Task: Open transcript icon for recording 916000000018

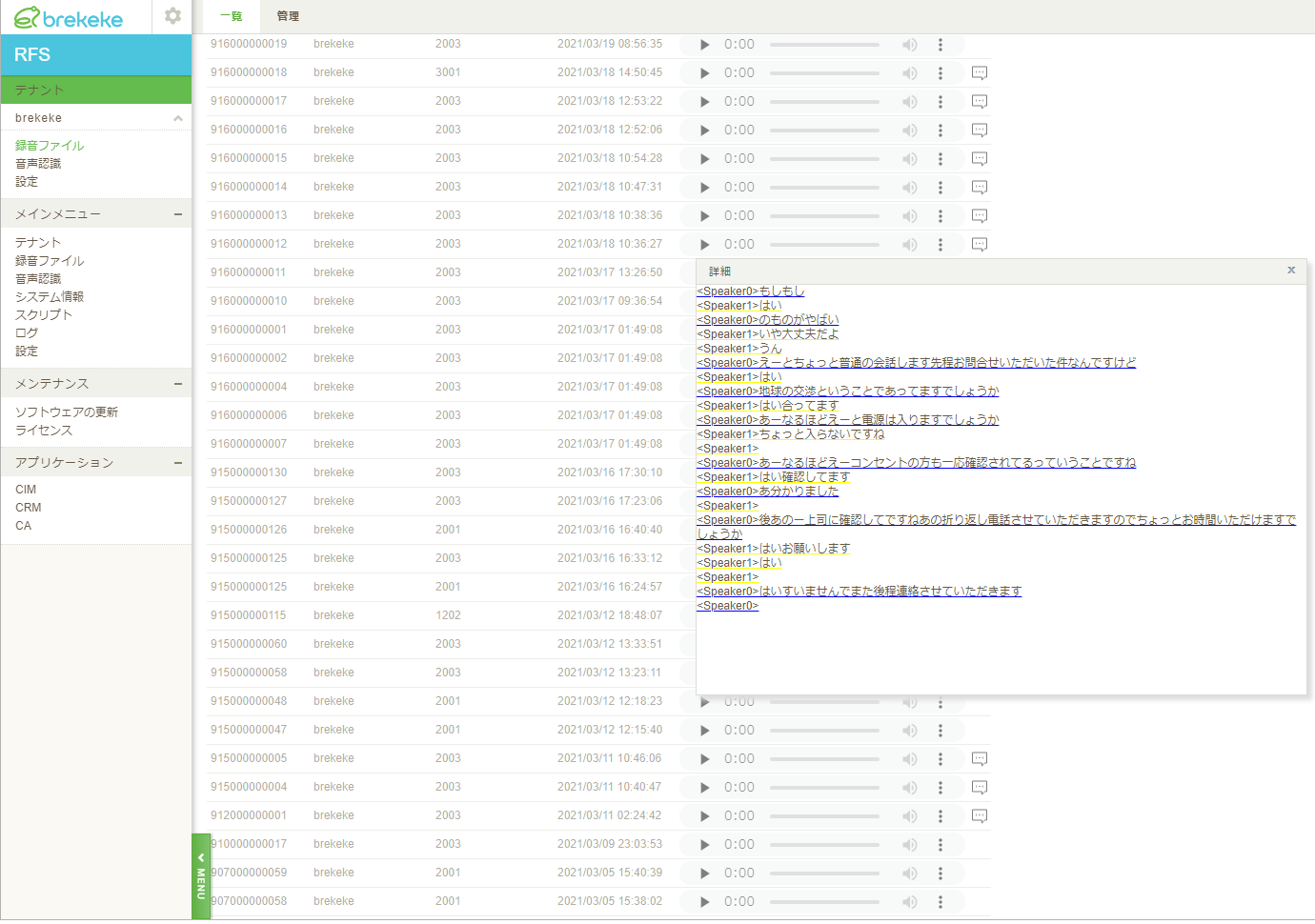Action: click(x=979, y=73)
